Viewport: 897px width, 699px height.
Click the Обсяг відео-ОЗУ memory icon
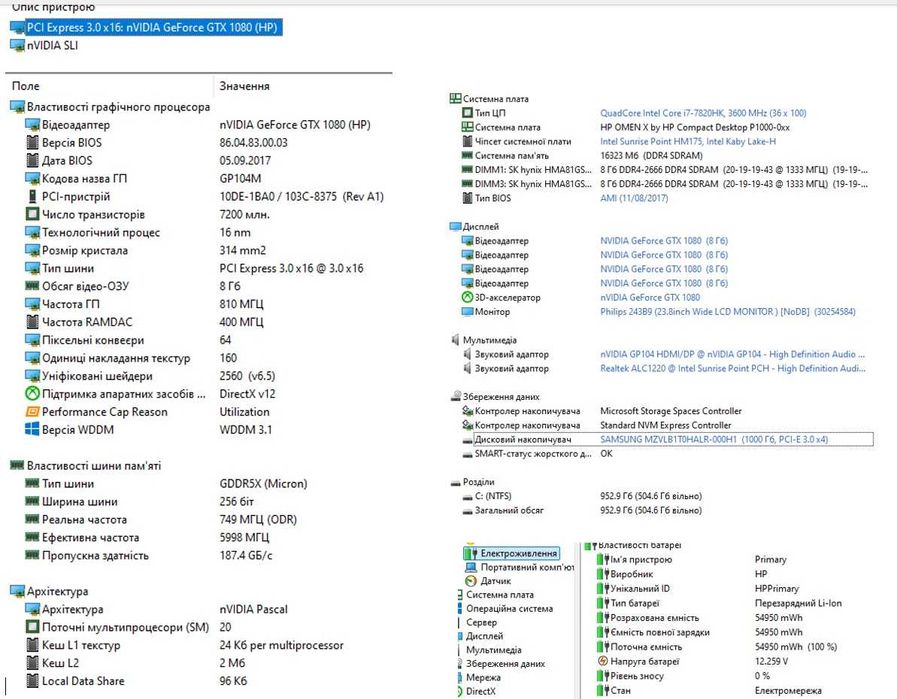coord(33,285)
